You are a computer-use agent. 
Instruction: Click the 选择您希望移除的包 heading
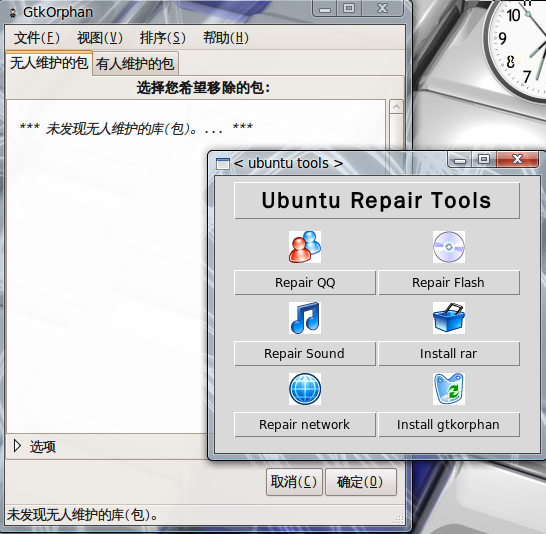[x=203, y=88]
